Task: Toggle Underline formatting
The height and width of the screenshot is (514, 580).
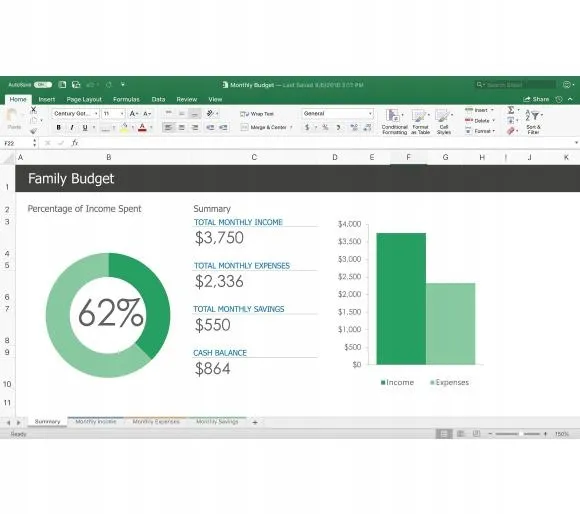Action: 85,128
